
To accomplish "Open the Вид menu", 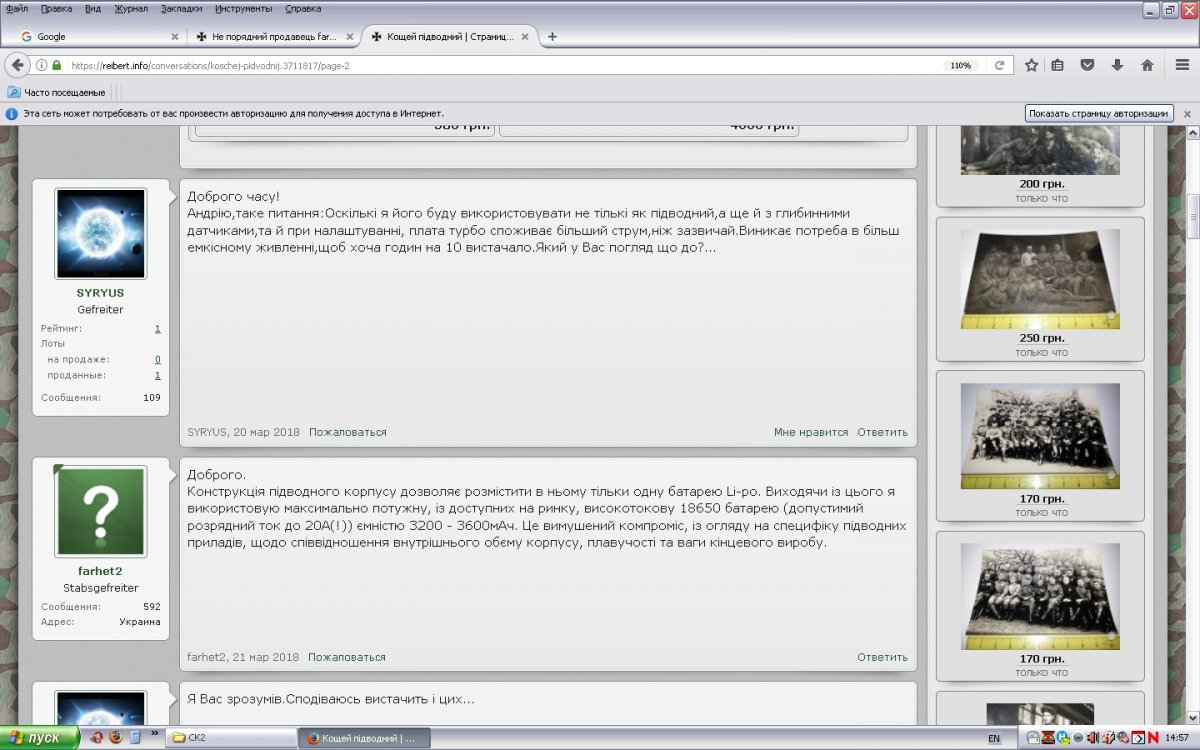I will [x=93, y=8].
